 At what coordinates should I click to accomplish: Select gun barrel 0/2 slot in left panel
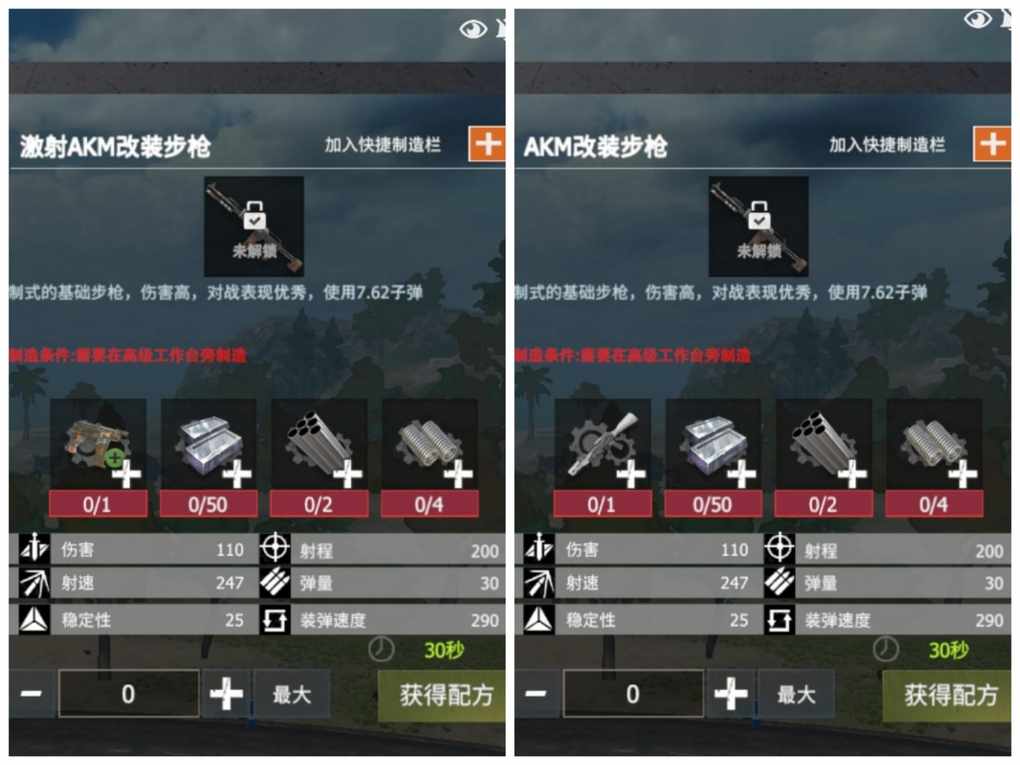point(319,457)
